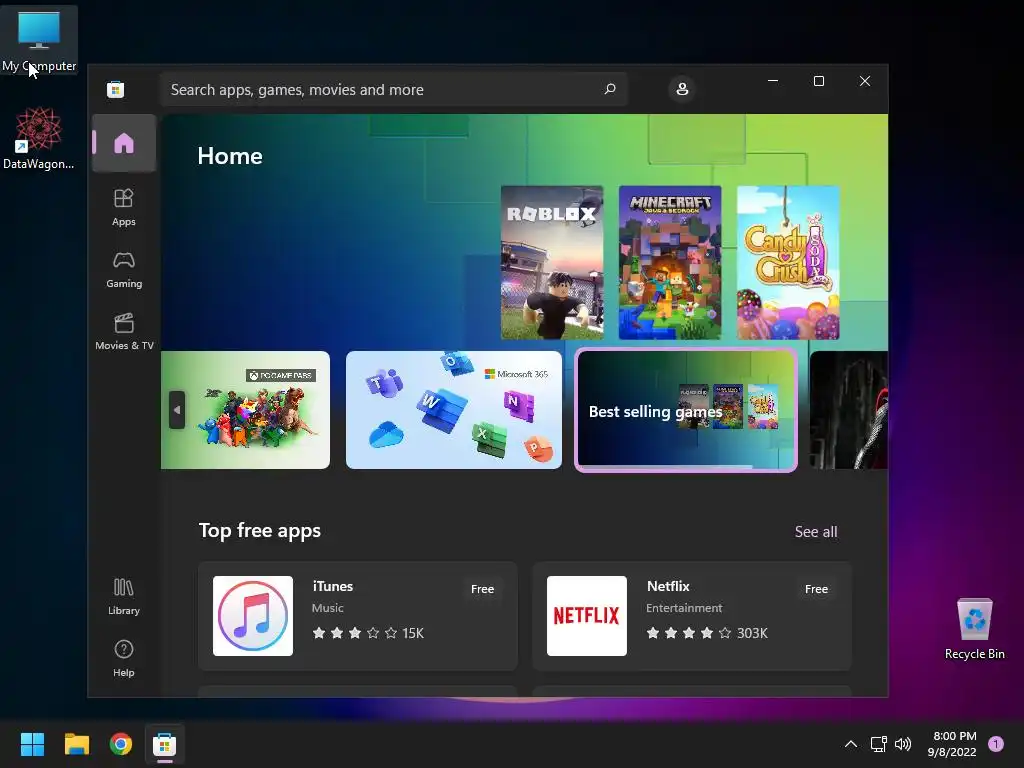The height and width of the screenshot is (768, 1024).
Task: Open the Best selling games card
Action: pyautogui.click(x=686, y=410)
